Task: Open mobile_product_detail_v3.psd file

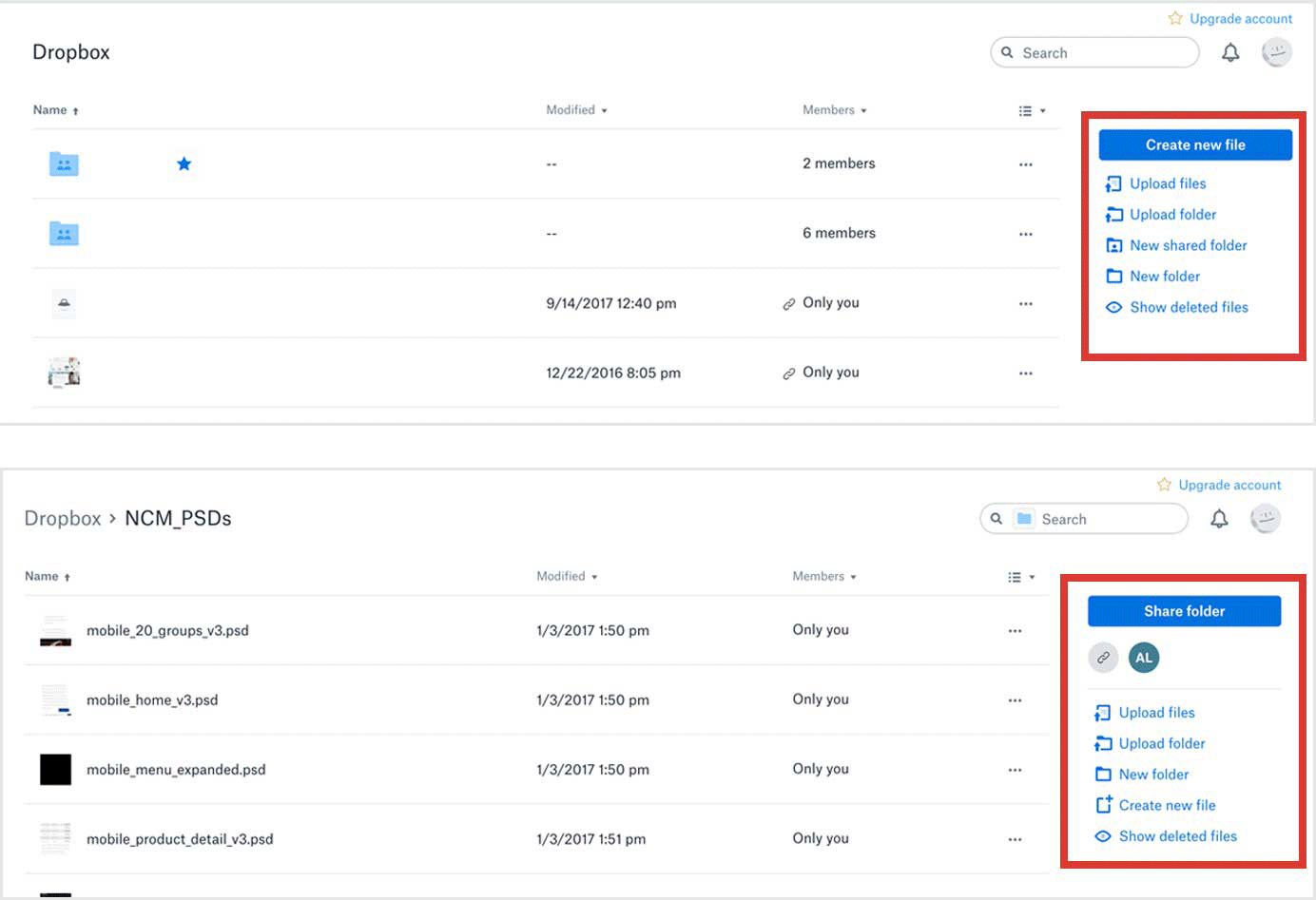Action: [x=180, y=839]
